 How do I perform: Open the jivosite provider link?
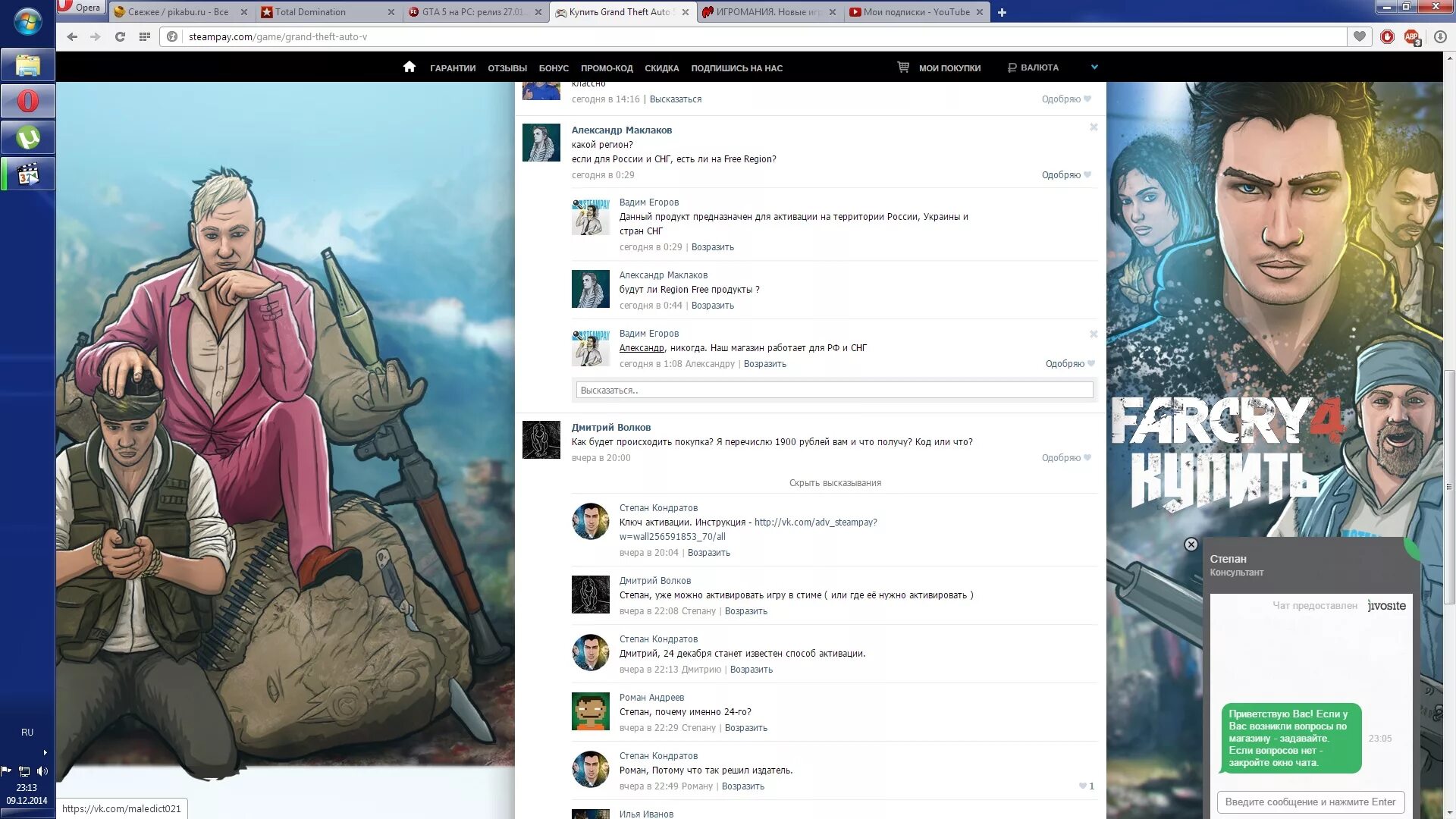pos(1386,606)
